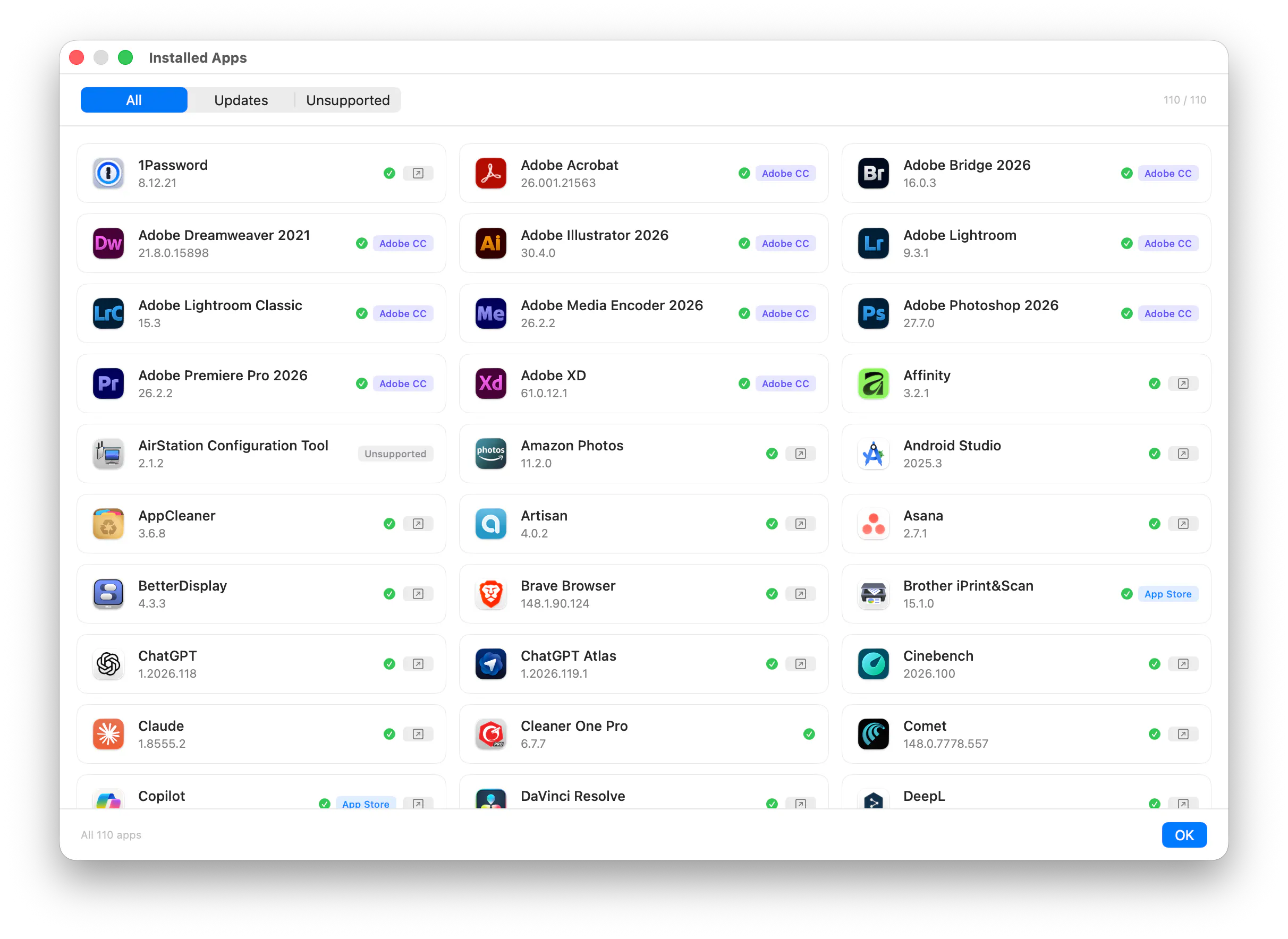This screenshot has height=939, width=1288.
Task: Click the Amazon Photos app icon
Action: (491, 454)
